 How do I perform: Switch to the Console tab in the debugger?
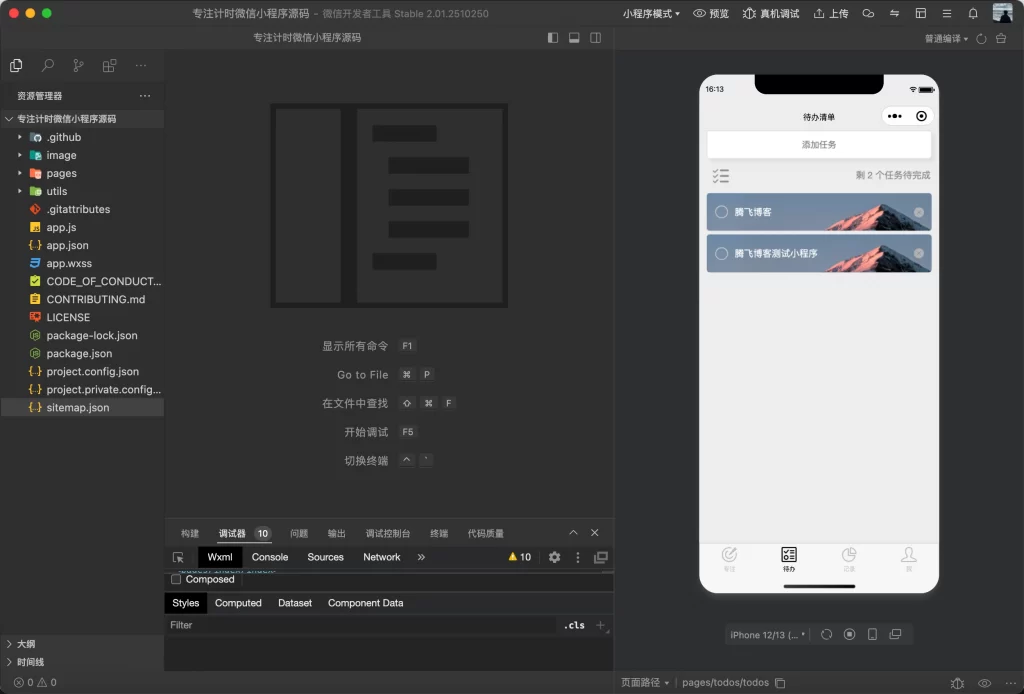(x=269, y=557)
